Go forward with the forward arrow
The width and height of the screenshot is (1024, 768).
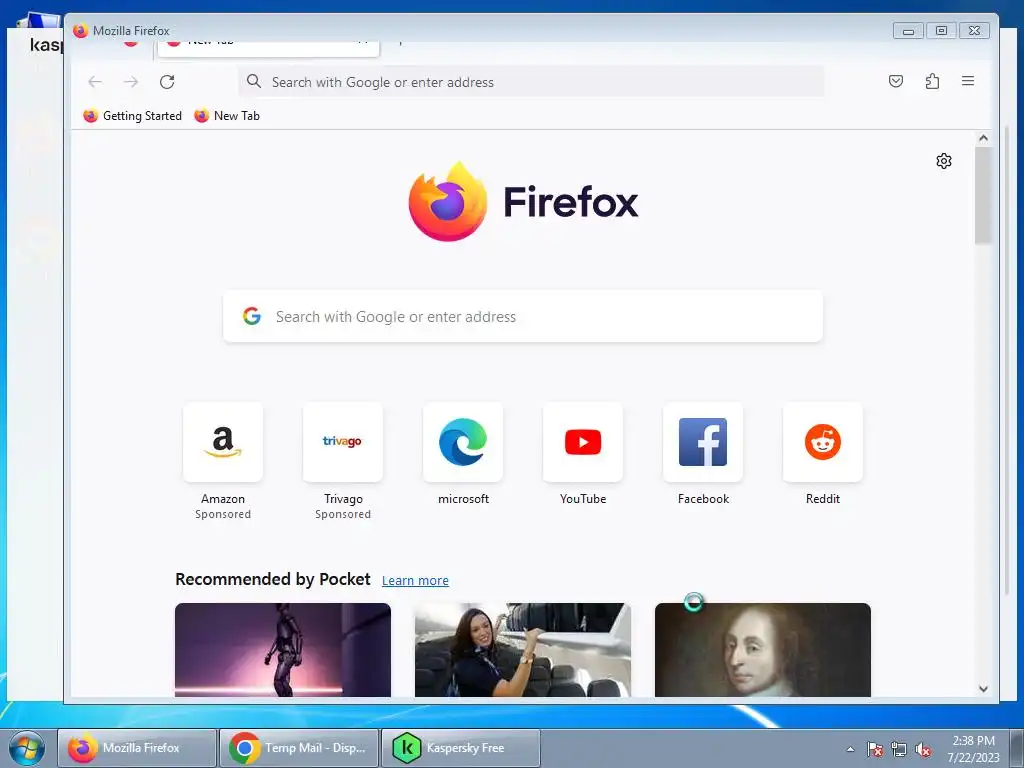131,82
